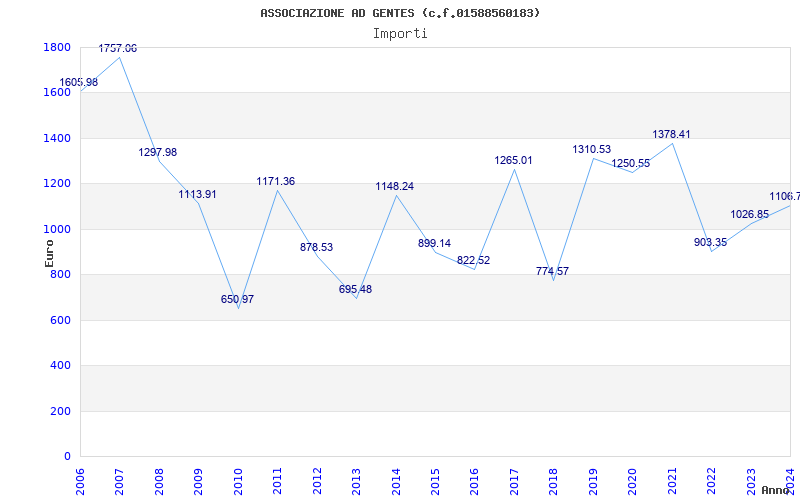Click the 2021 x-axis year label
800x500 pixels.
672,484
